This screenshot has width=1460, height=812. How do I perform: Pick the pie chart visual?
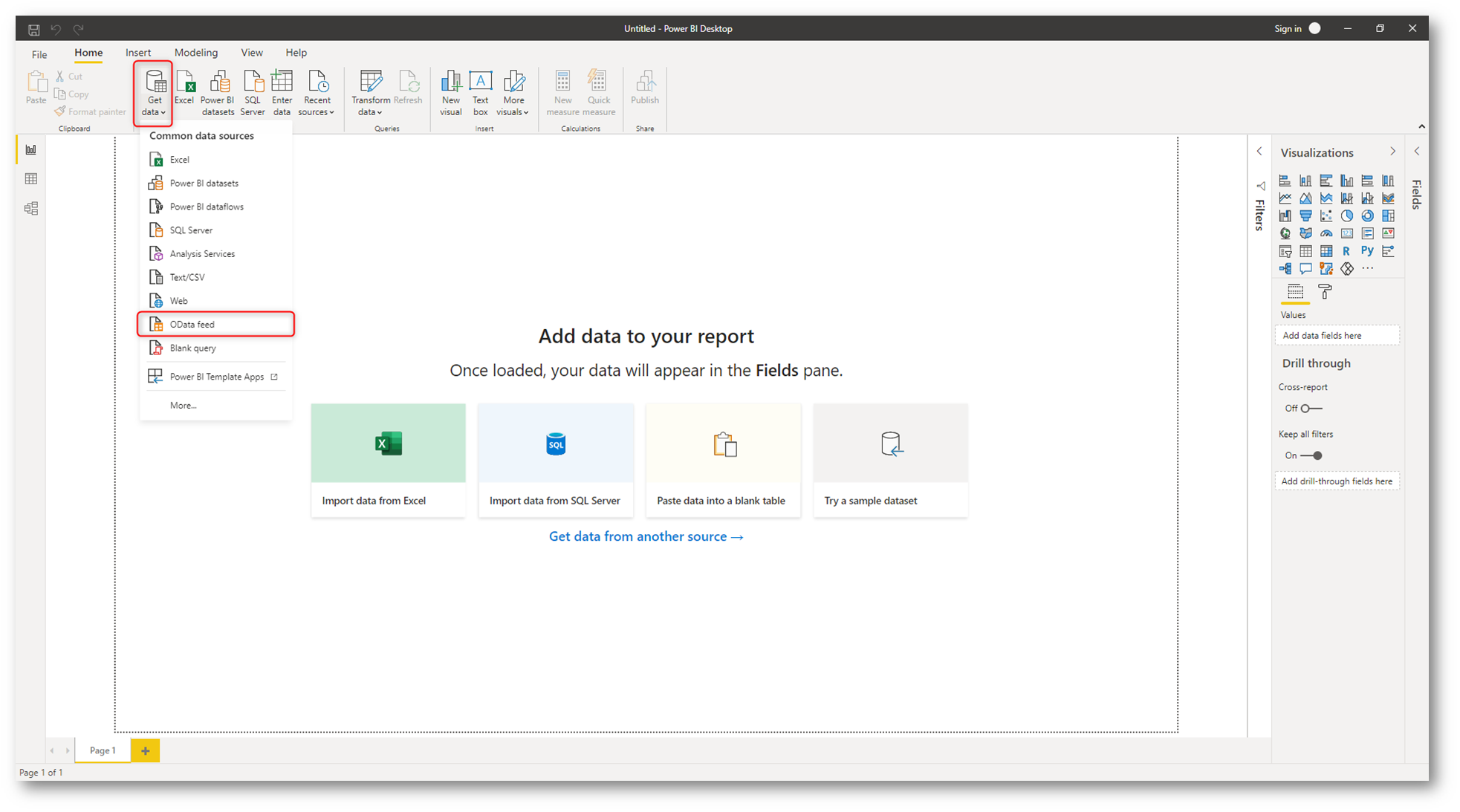pyautogui.click(x=1347, y=216)
